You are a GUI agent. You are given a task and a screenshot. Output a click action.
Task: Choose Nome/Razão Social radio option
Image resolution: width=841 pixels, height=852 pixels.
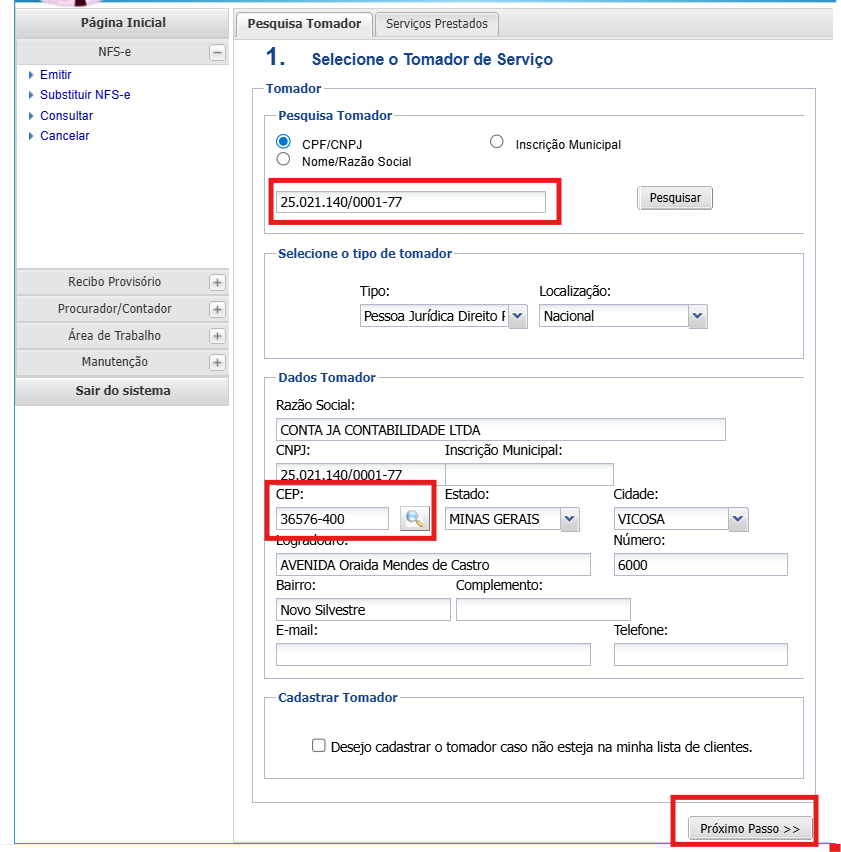pyautogui.click(x=283, y=159)
